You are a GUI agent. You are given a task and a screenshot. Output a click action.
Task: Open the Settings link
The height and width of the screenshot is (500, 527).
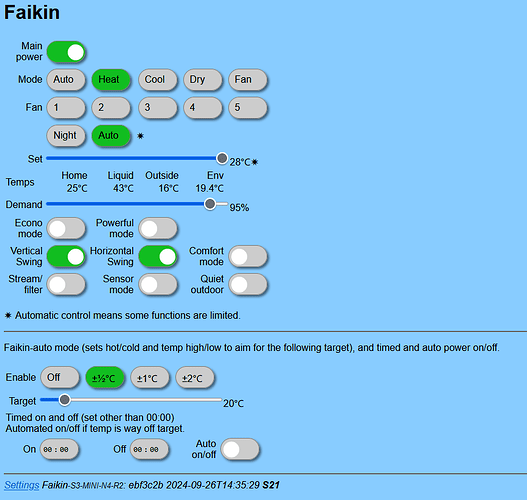click(22, 485)
